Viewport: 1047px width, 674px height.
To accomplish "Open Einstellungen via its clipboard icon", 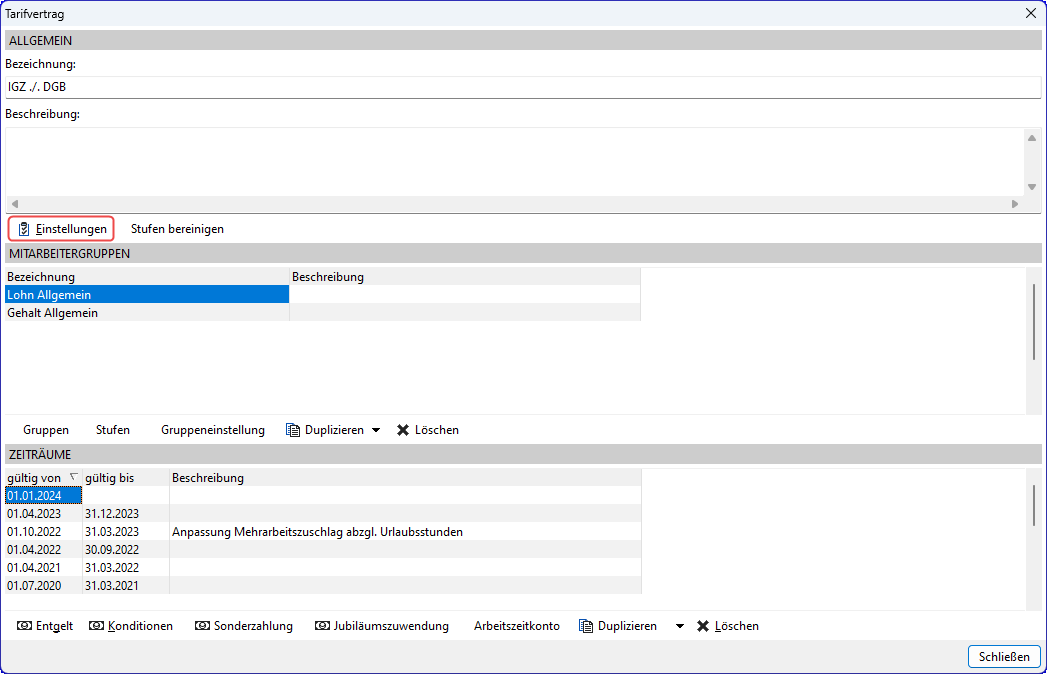I will pyautogui.click(x=24, y=229).
